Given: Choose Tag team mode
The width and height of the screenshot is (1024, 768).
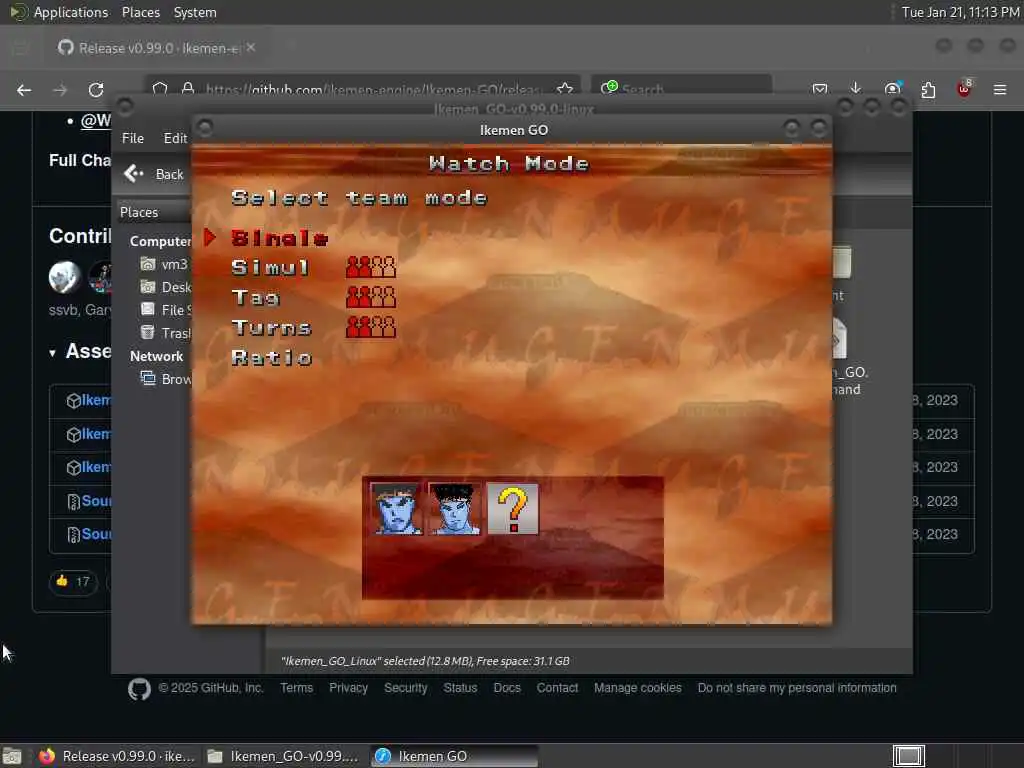Looking at the screenshot, I should (x=255, y=298).
